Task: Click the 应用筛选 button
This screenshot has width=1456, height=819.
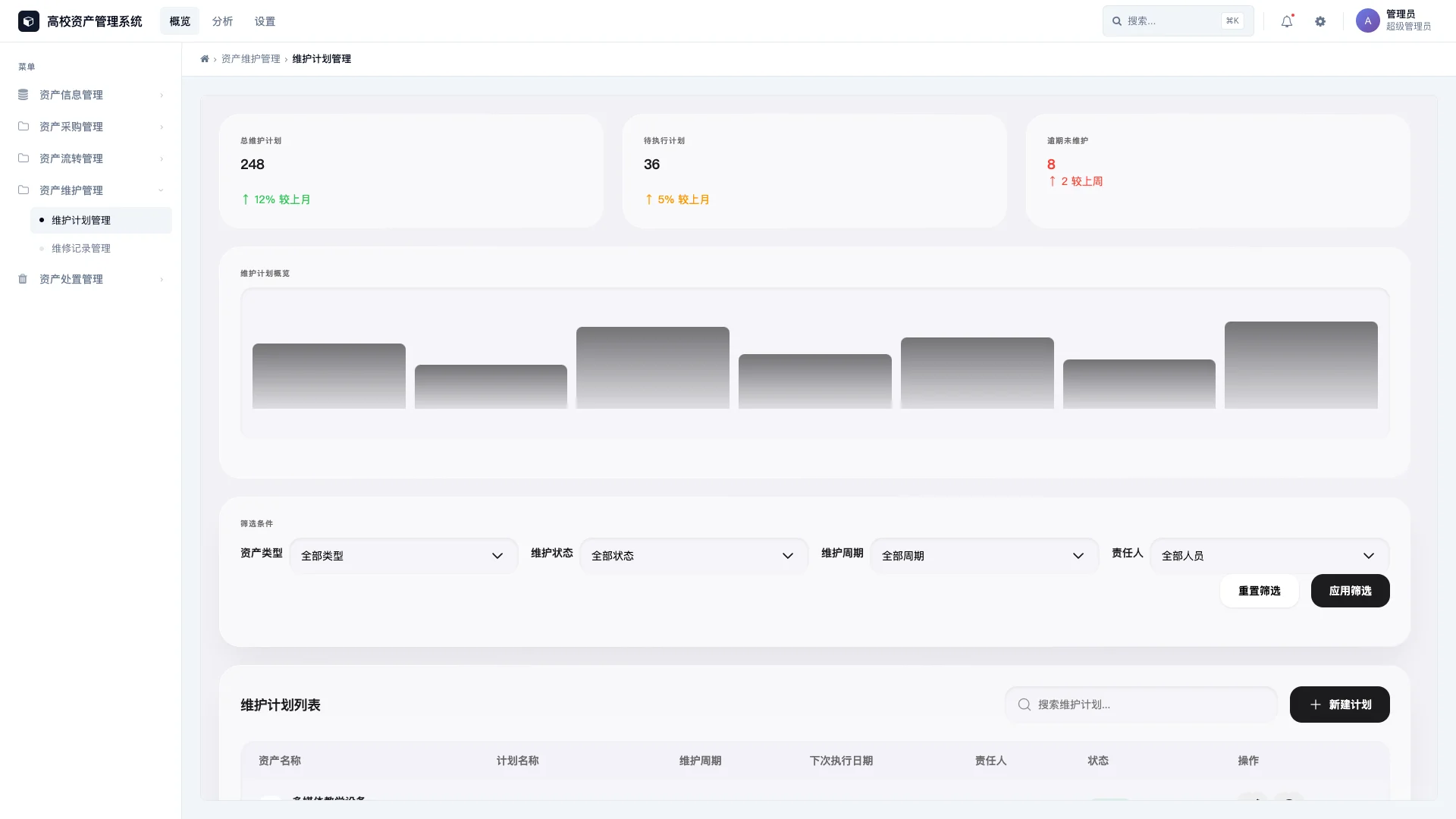Action: click(x=1350, y=591)
